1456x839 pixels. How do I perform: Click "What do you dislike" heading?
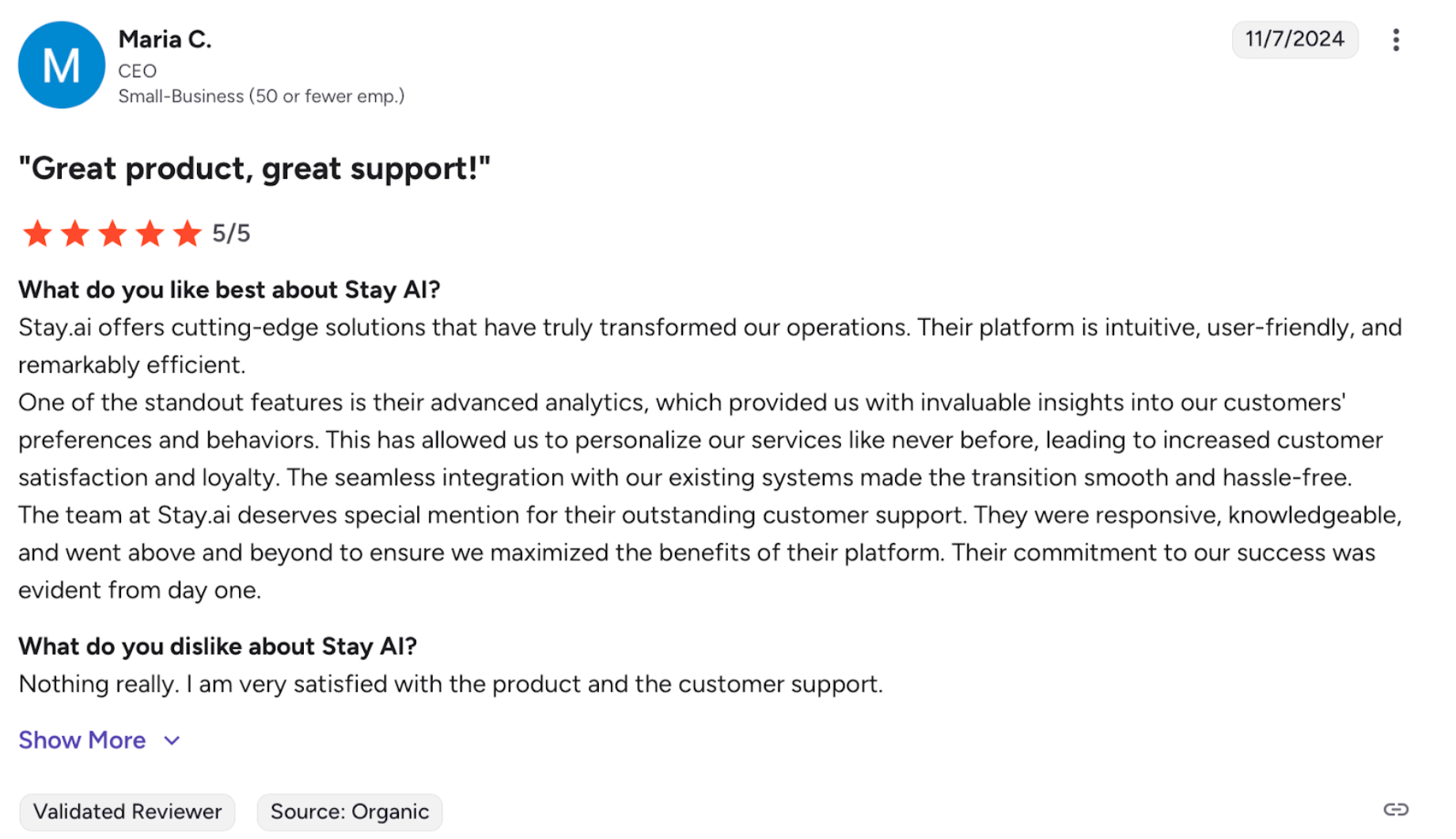point(218,647)
